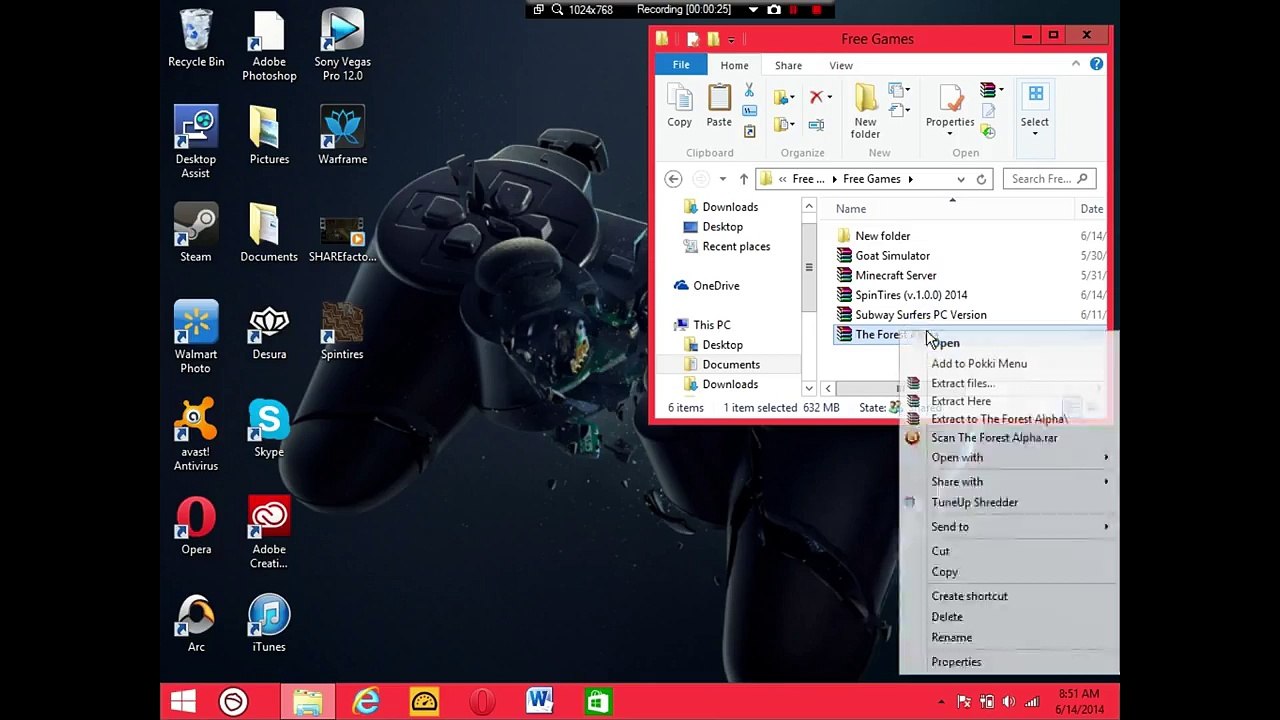Screen dimensions: 1280x720
Task: Open Adobe Photoshop desktop shortcut
Action: coord(269,46)
